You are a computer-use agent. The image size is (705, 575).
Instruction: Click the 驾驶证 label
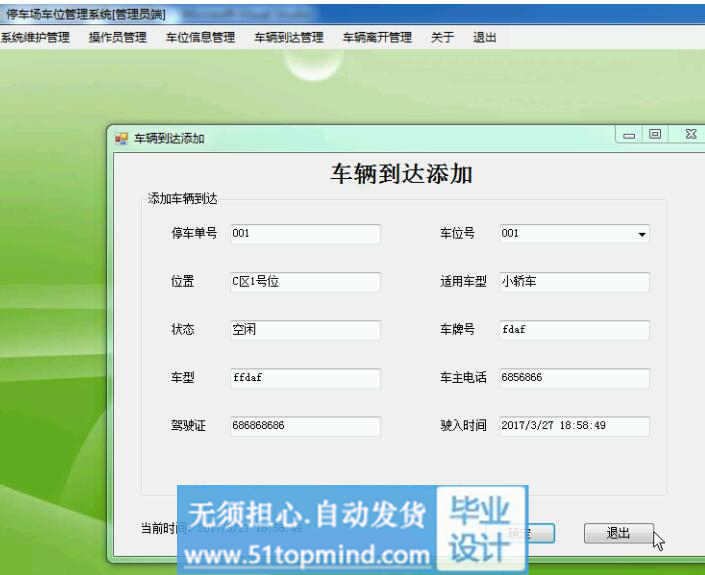[x=188, y=425]
